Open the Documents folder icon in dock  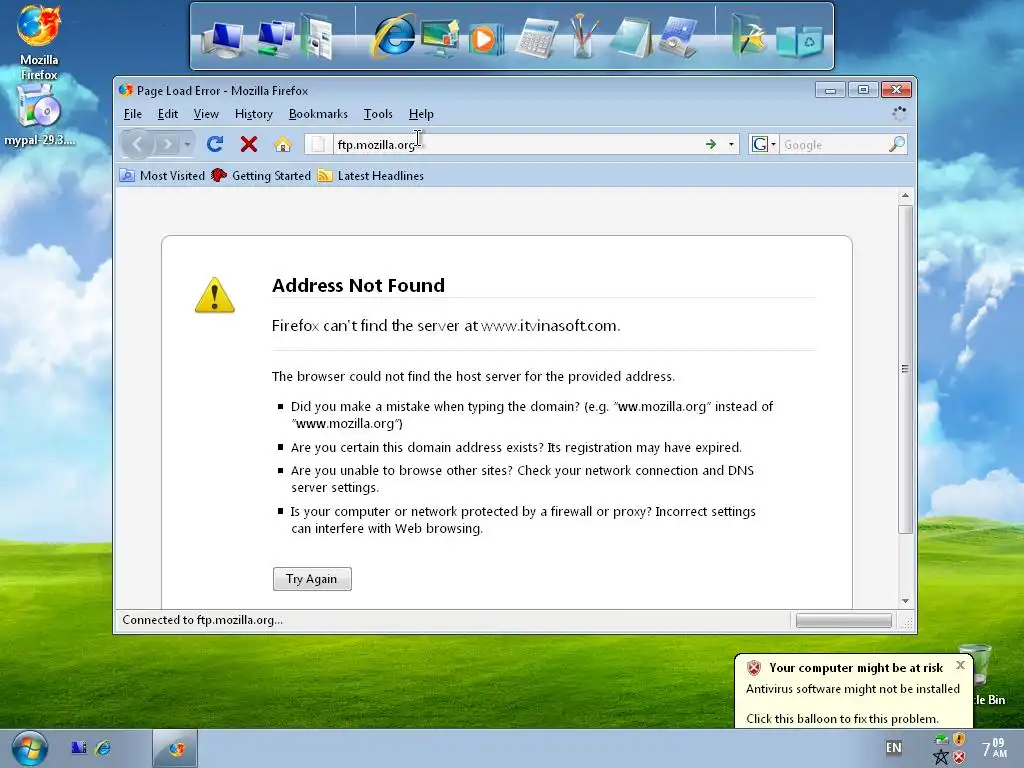[317, 37]
